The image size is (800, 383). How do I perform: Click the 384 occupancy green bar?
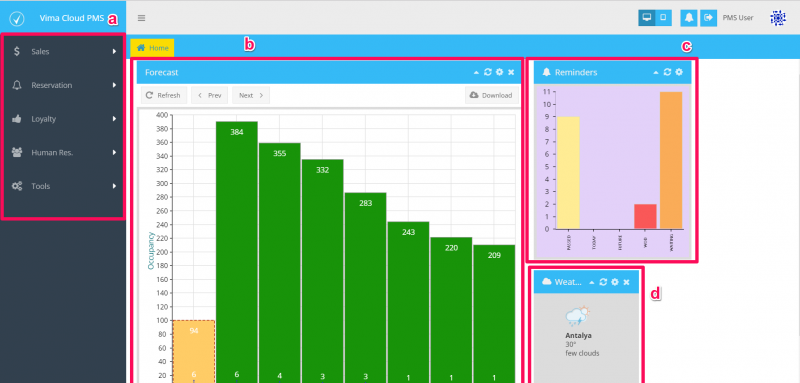(237, 252)
